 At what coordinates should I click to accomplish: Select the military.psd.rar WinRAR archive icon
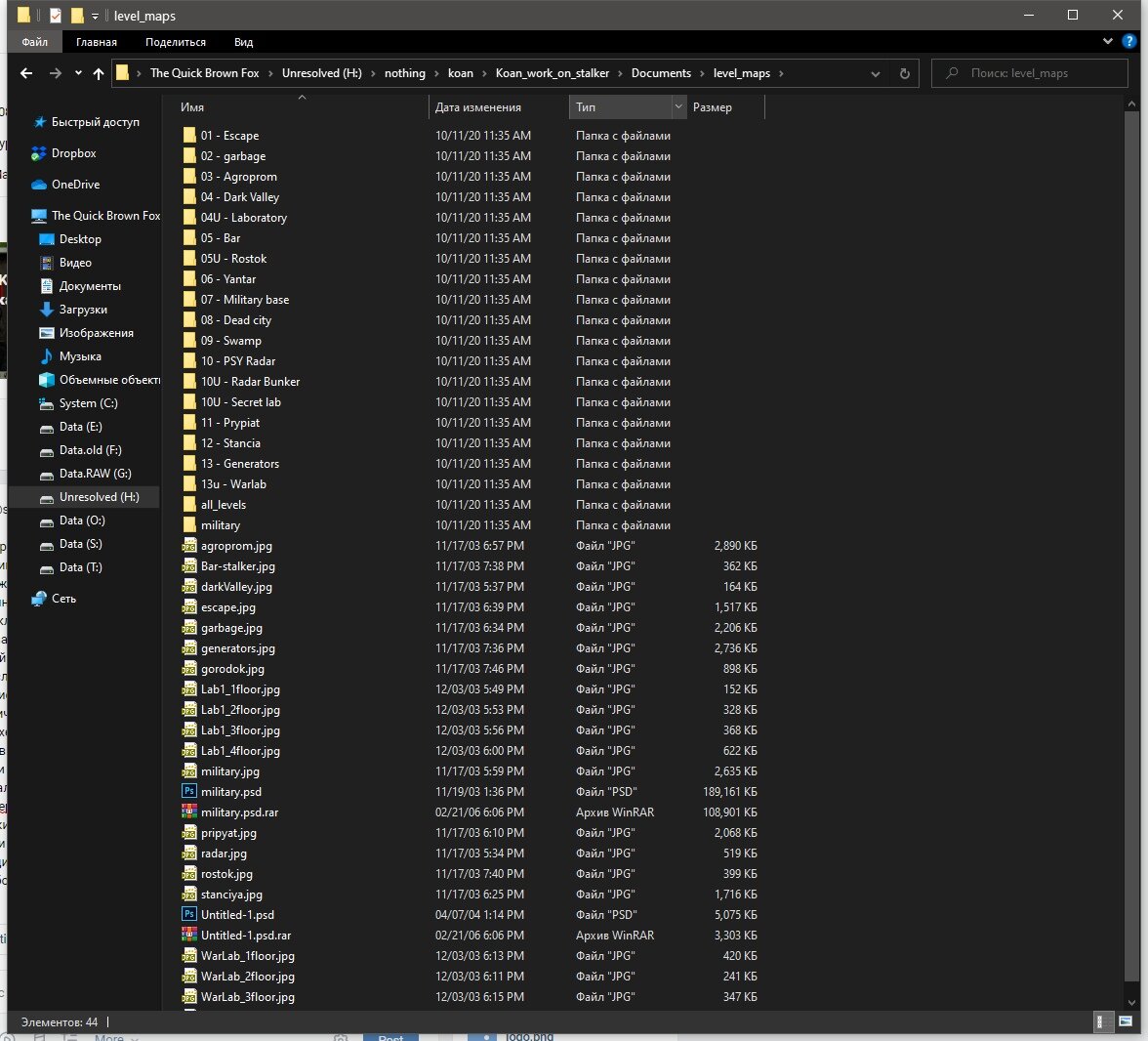189,812
